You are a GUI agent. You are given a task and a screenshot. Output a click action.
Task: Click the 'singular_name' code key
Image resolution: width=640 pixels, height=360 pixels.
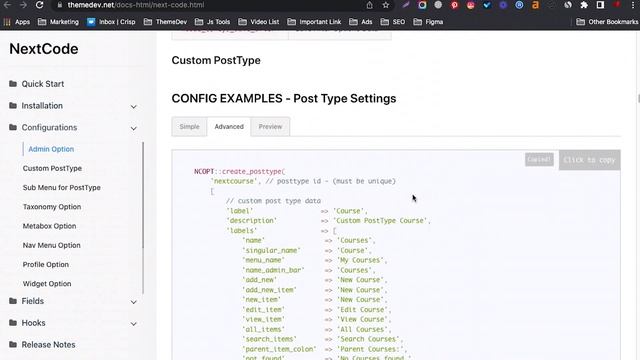coord(271,250)
